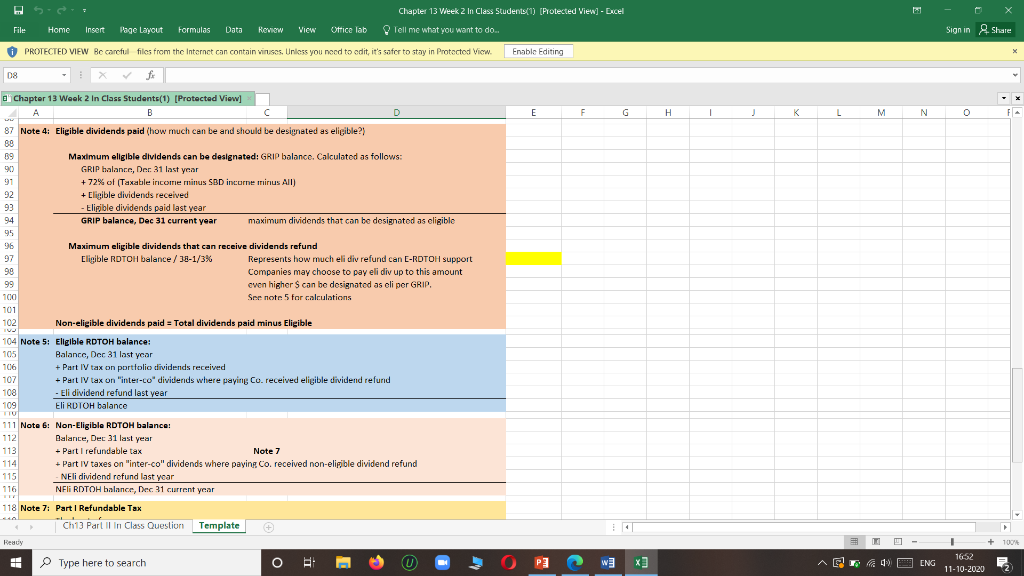Click the Protected View info shield icon
Screen dimensions: 1024x576
[x=12, y=52]
